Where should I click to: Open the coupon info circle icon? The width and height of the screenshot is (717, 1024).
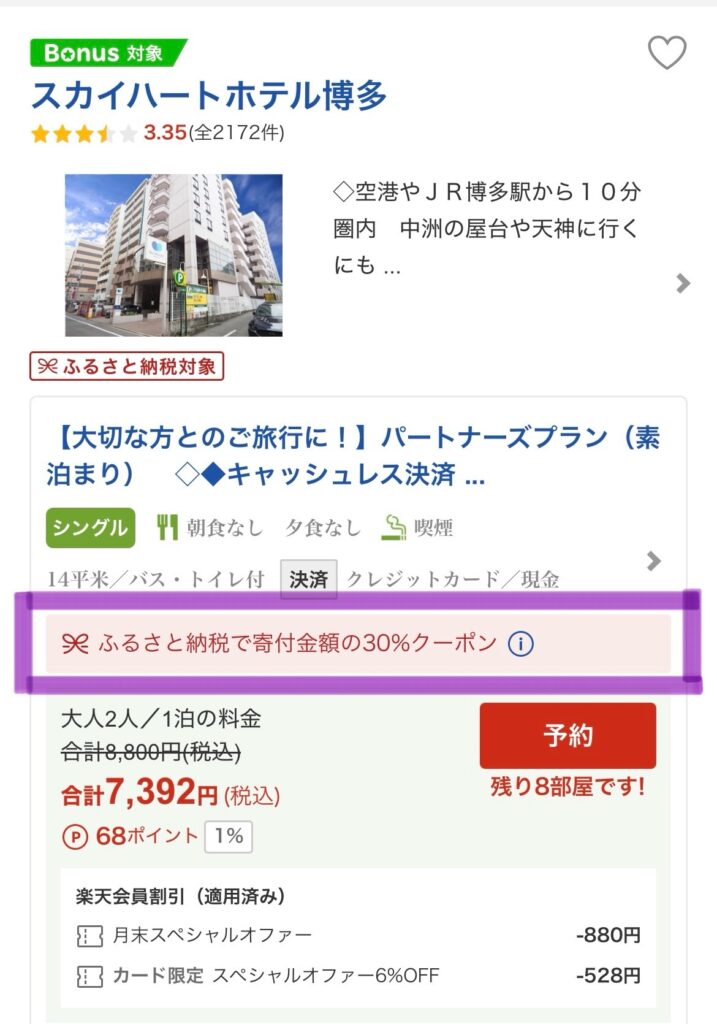pos(520,644)
